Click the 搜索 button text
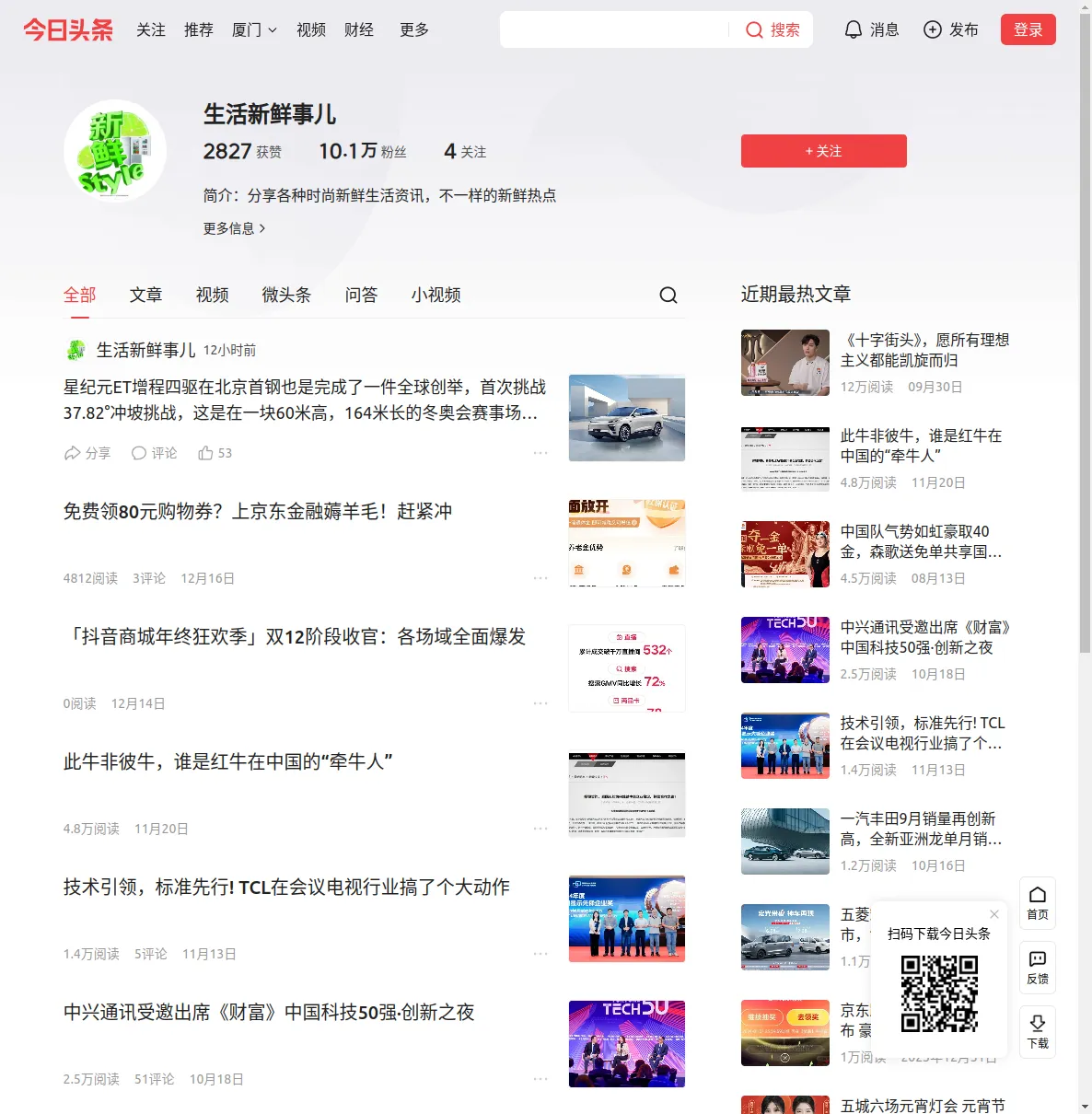The width and height of the screenshot is (1092, 1114). (x=785, y=30)
